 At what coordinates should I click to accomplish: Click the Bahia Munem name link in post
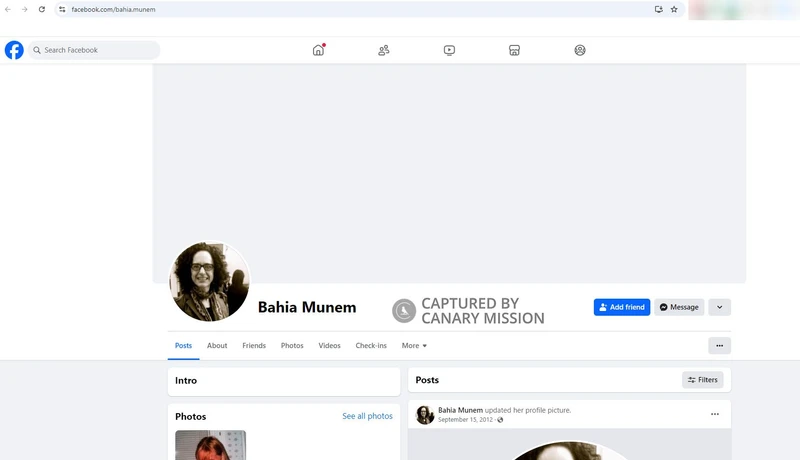460,410
